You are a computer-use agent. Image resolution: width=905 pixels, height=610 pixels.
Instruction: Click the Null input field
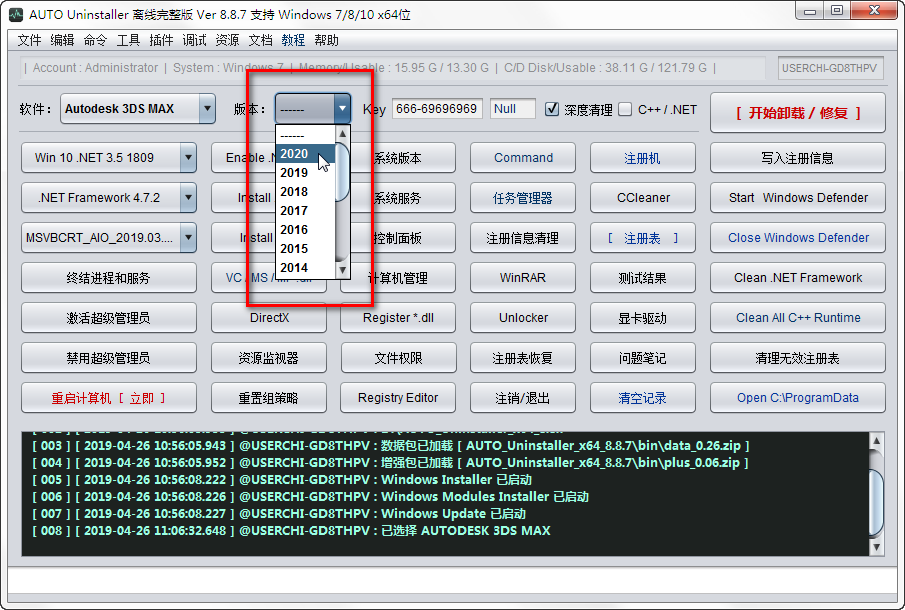click(x=513, y=108)
